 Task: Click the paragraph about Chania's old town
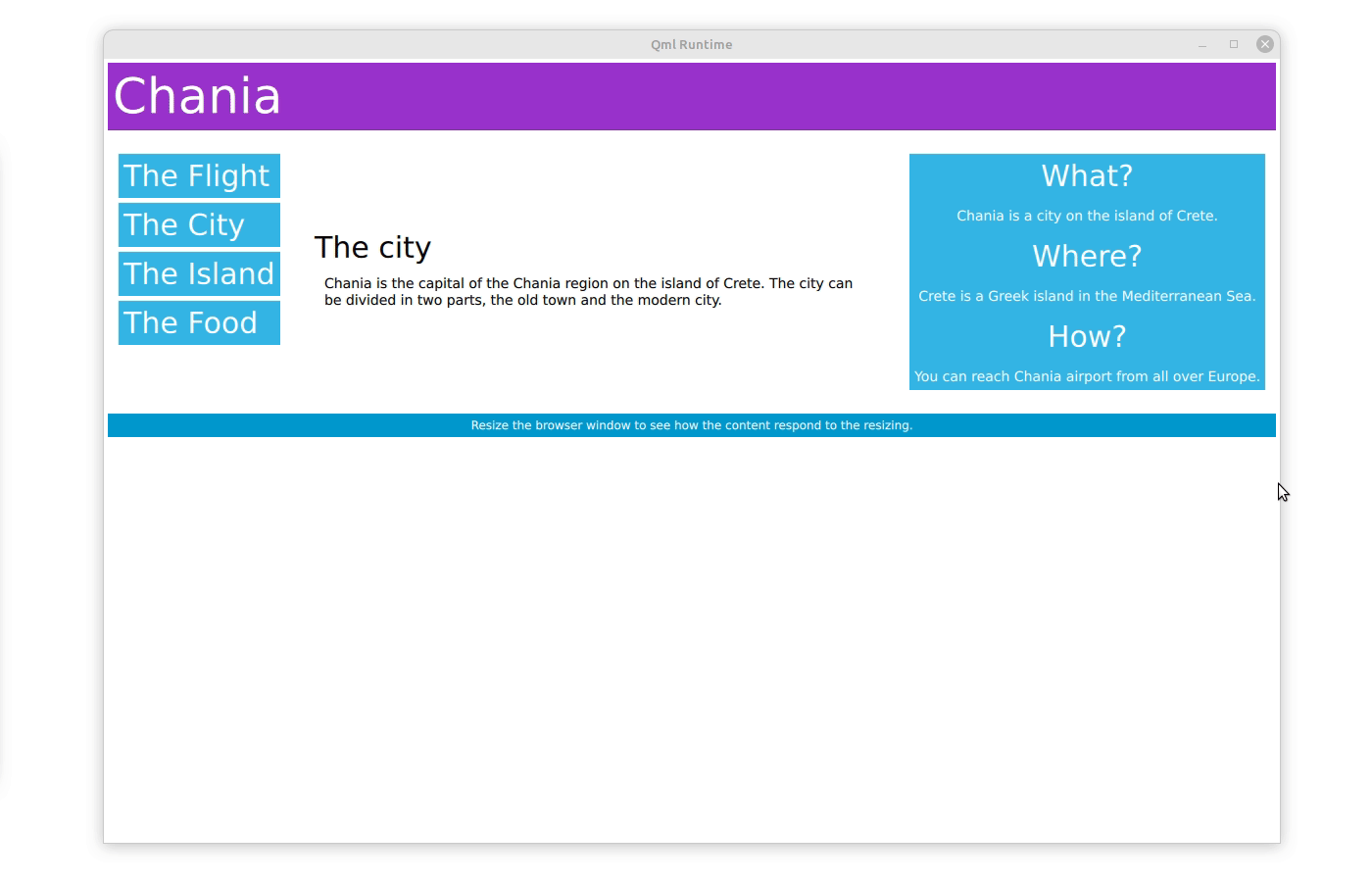pyautogui.click(x=588, y=291)
